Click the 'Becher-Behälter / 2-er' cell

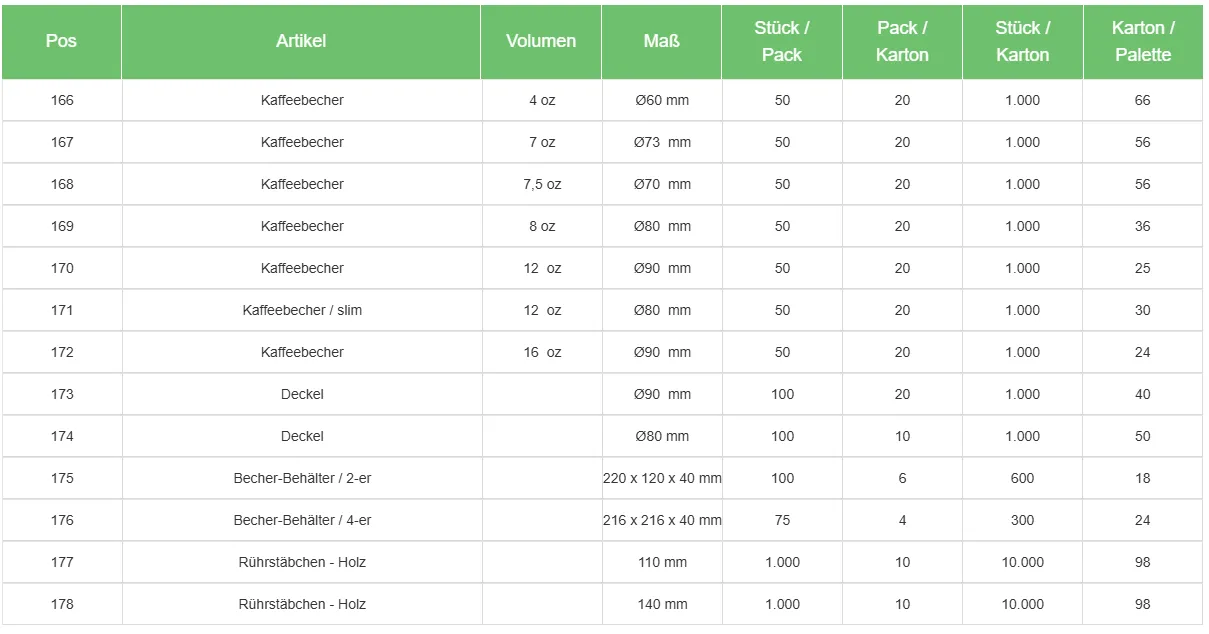(302, 478)
